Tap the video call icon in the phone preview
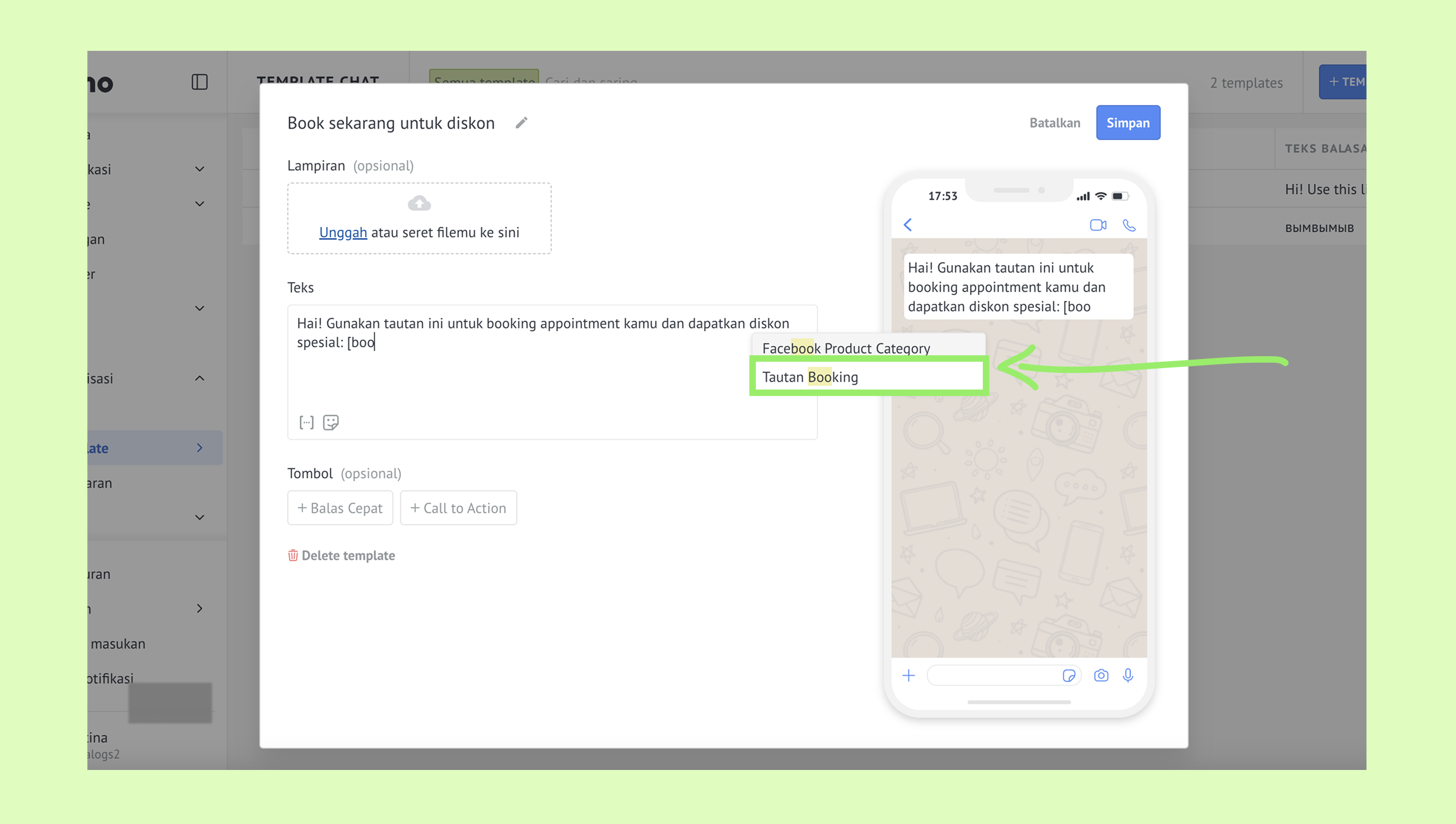This screenshot has width=1456, height=824. click(x=1098, y=225)
